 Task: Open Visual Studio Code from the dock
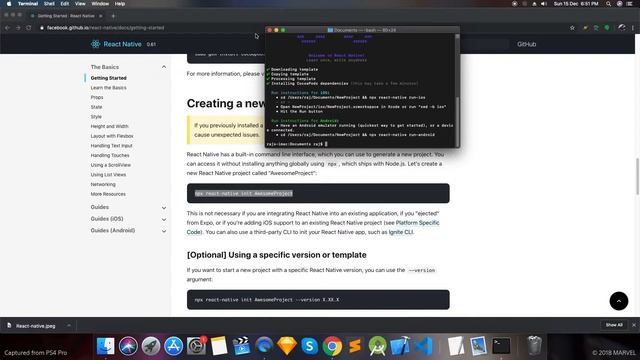[423, 346]
